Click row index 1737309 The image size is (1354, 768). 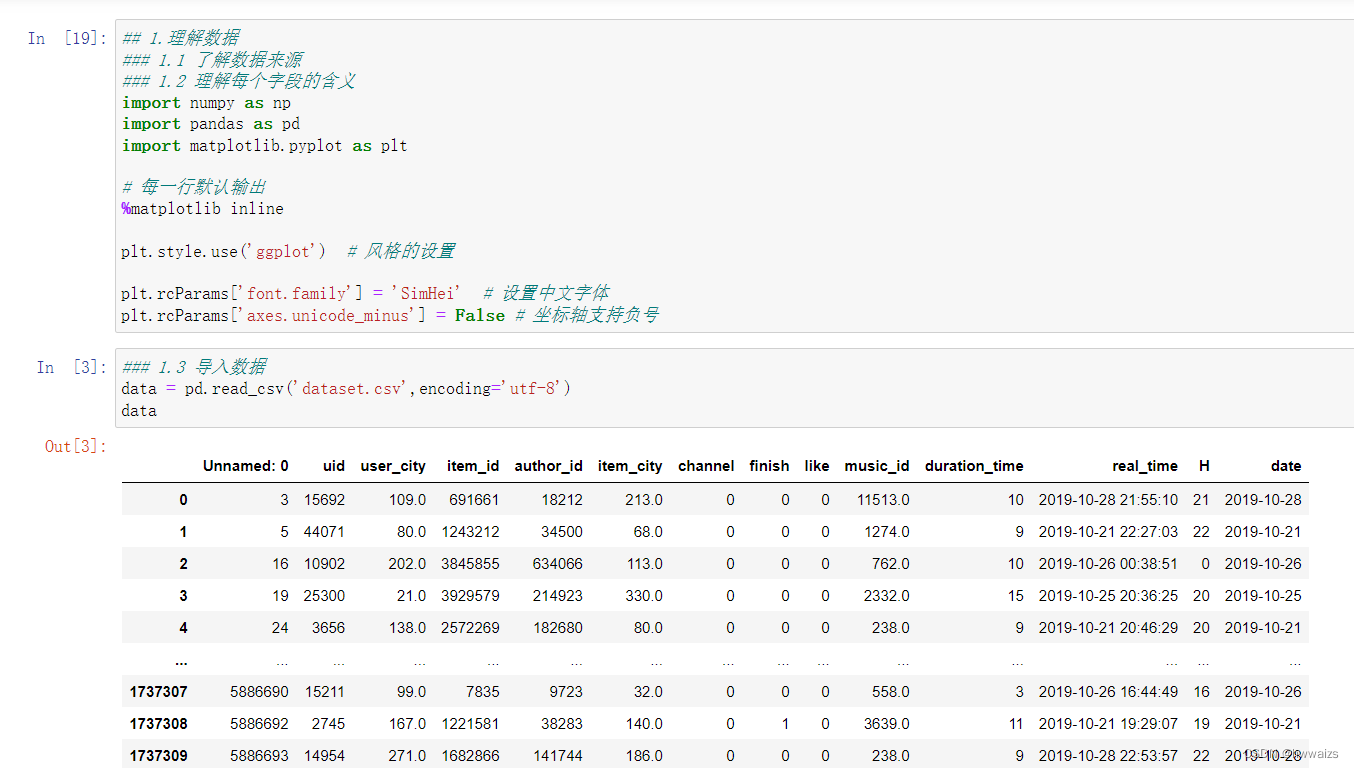point(158,756)
